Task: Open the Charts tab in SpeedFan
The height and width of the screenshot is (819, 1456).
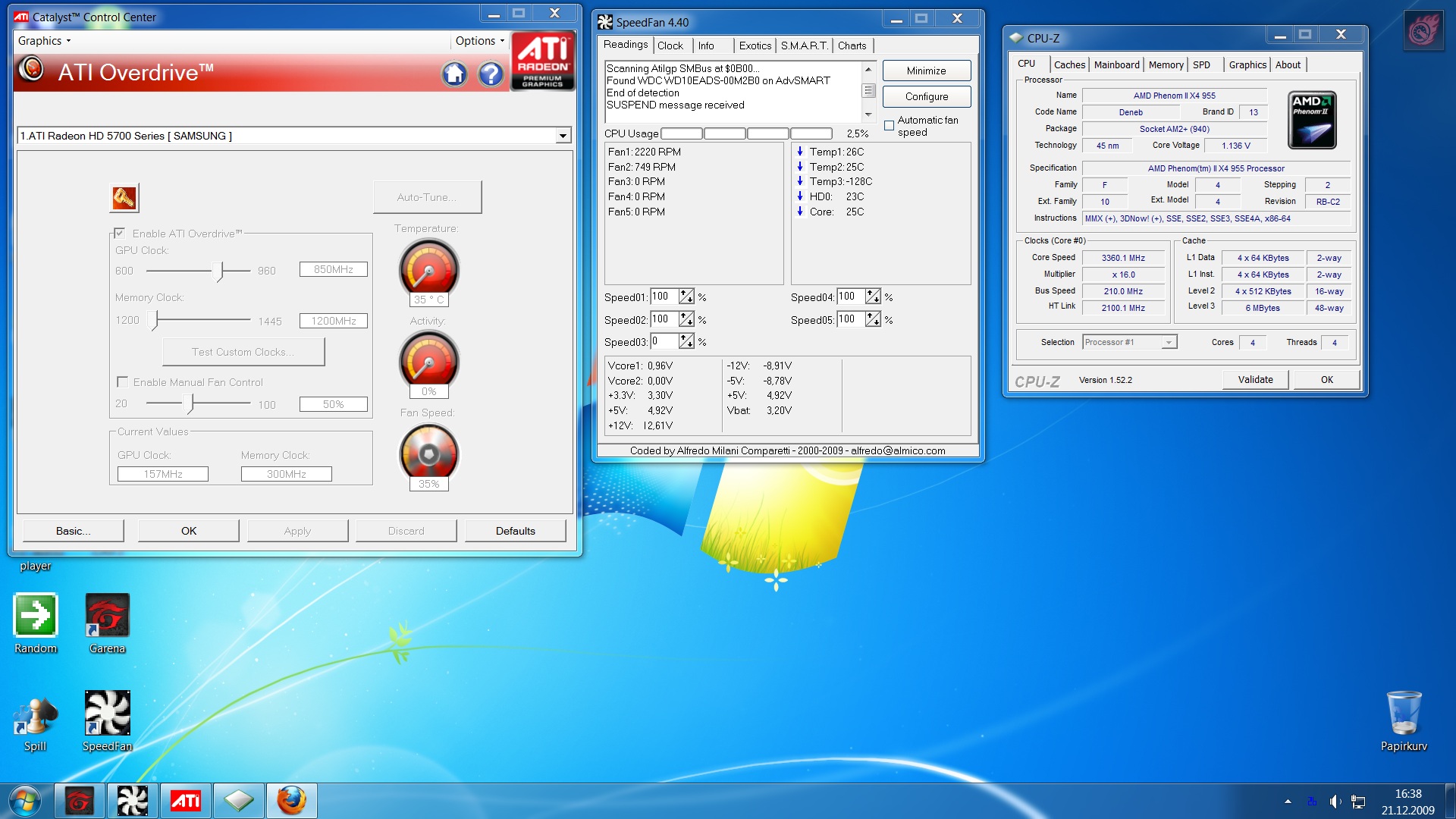Action: 852,45
